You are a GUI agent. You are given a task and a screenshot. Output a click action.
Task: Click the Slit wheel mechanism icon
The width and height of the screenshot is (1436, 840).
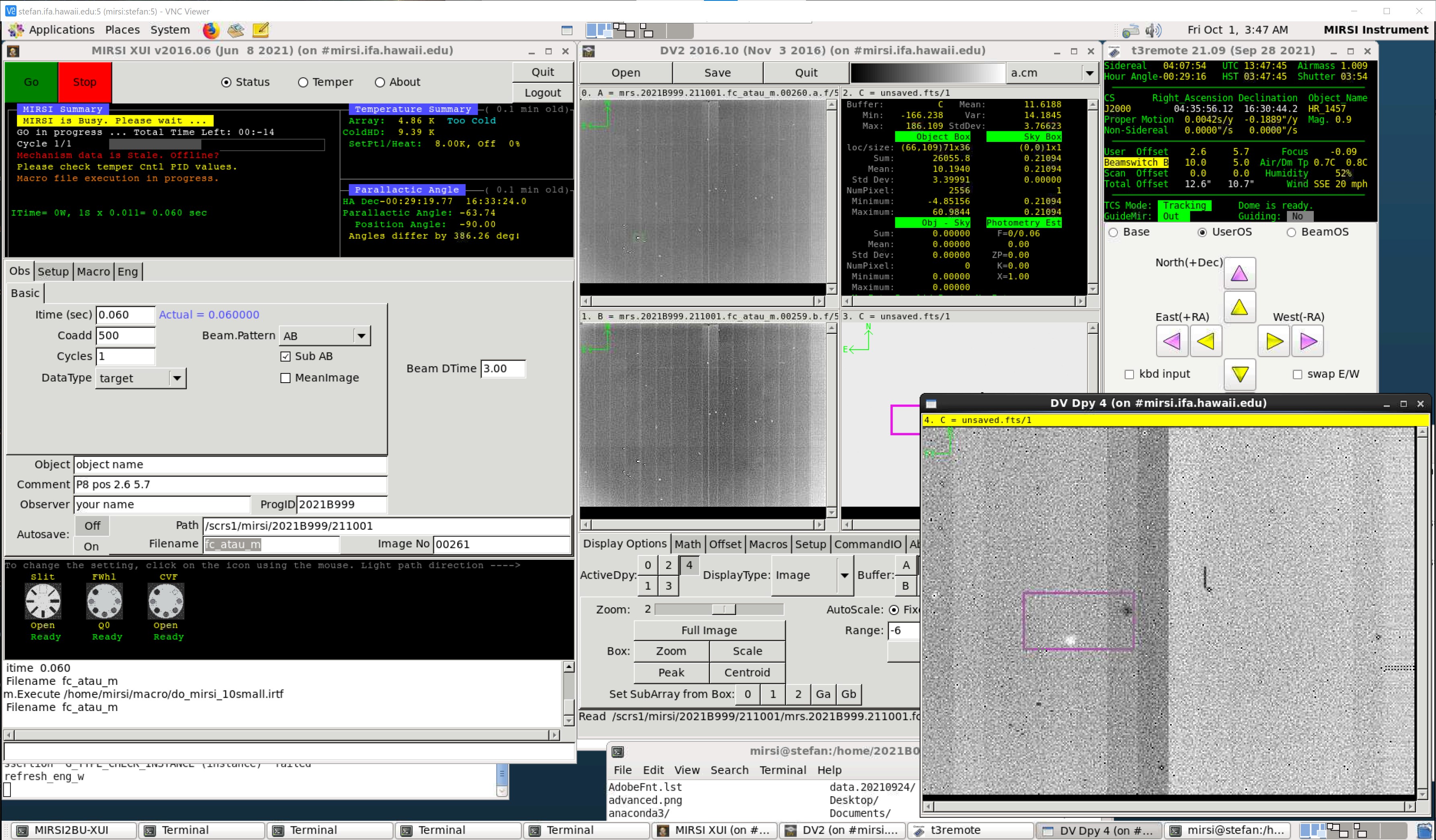pos(43,601)
